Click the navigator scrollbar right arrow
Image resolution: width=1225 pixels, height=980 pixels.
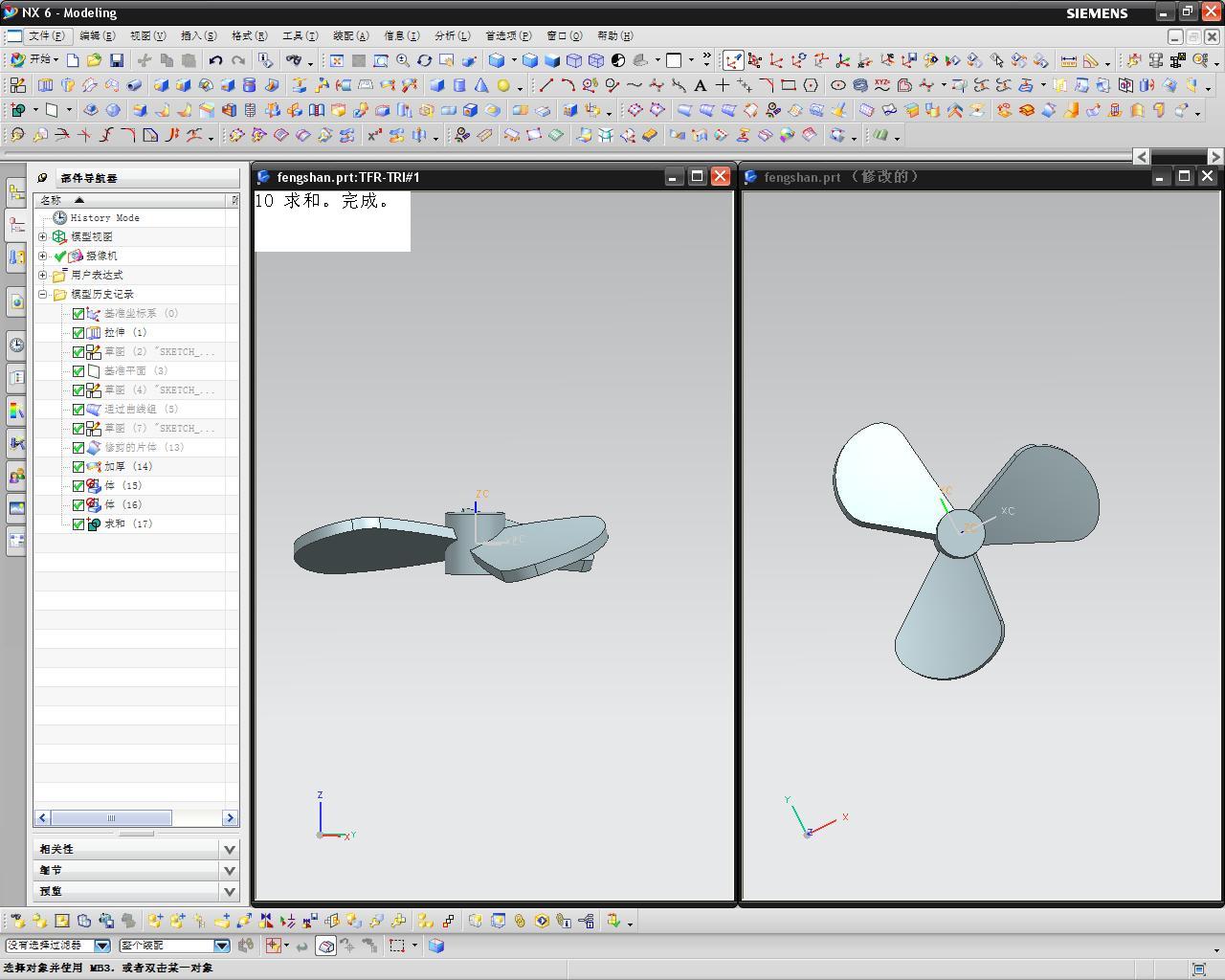(230, 818)
